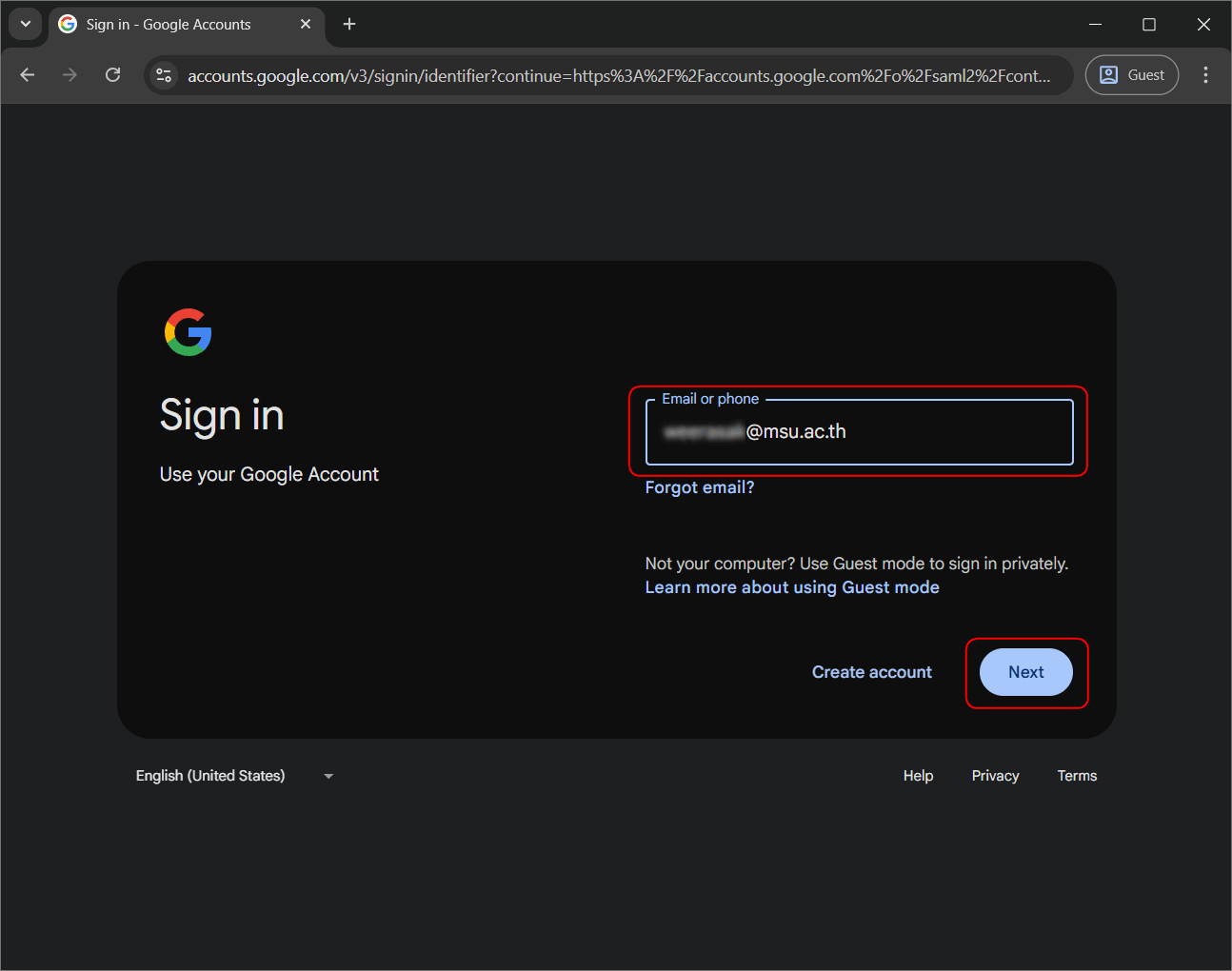Open Learn more about using Guest mode
This screenshot has height=971, width=1232.
(x=792, y=587)
